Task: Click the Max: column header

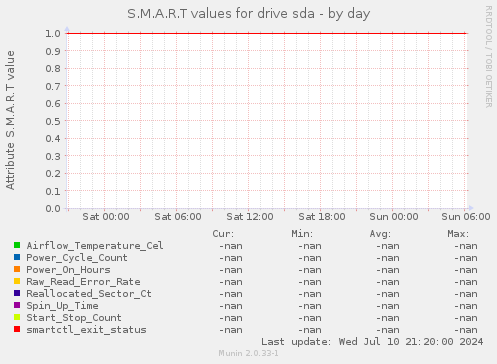Action: click(x=458, y=234)
